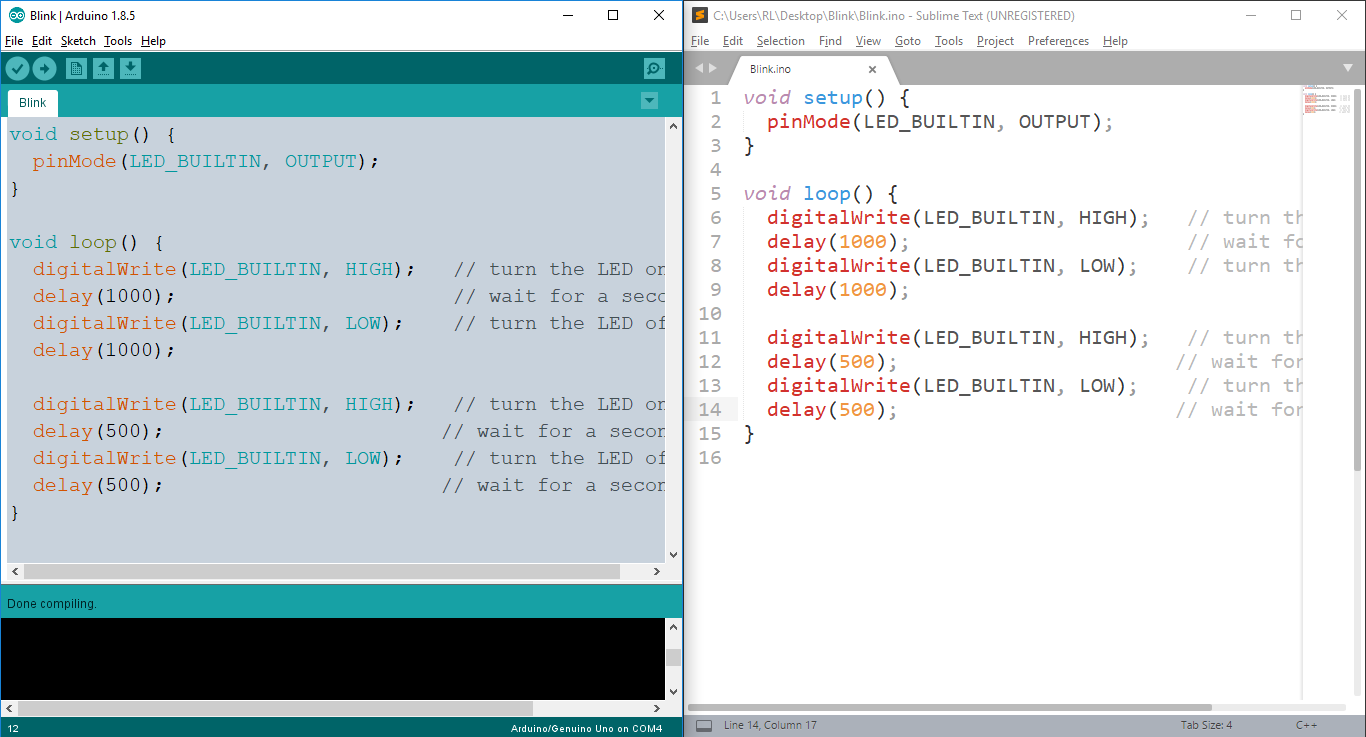Open Sublime Text Edit menu
Image resolution: width=1366 pixels, height=737 pixels.
pyautogui.click(x=733, y=41)
